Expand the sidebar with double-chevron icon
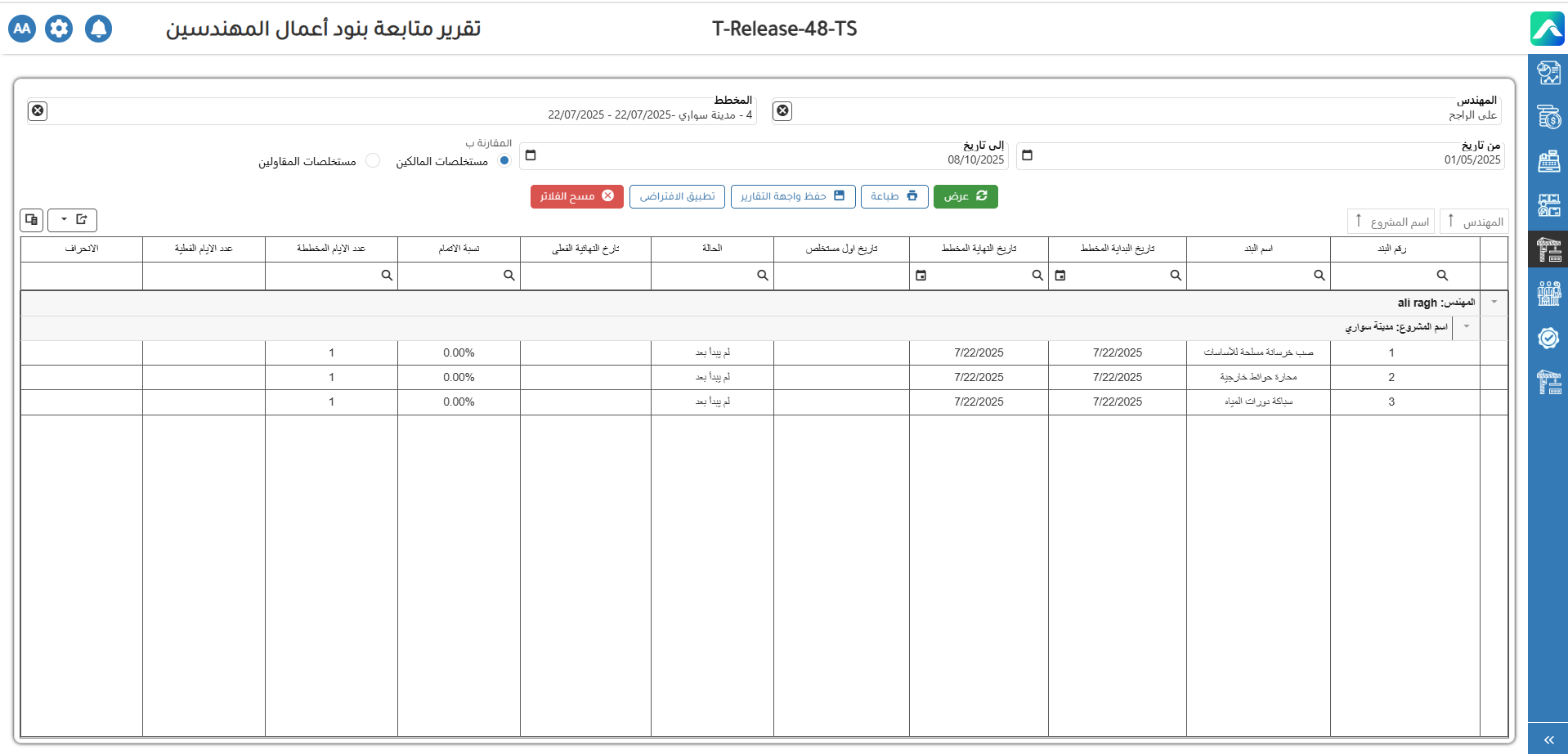 tap(1548, 739)
